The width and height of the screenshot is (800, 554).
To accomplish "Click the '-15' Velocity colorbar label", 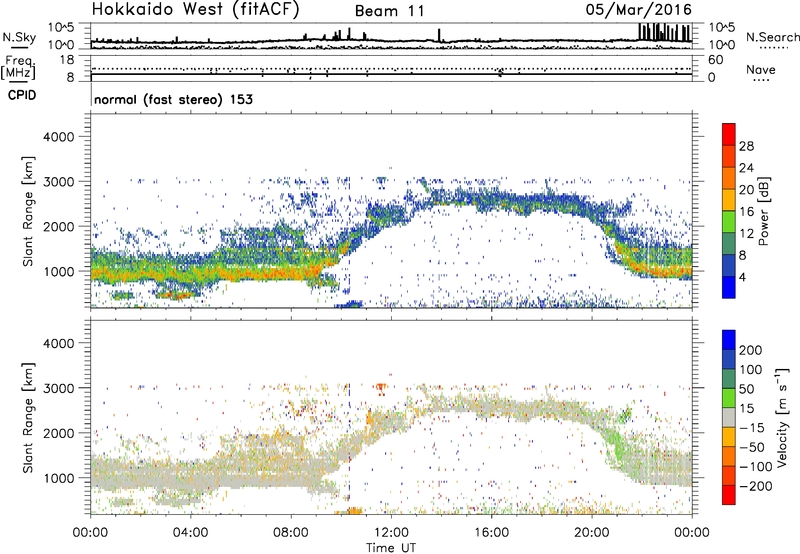I will click(x=752, y=428).
